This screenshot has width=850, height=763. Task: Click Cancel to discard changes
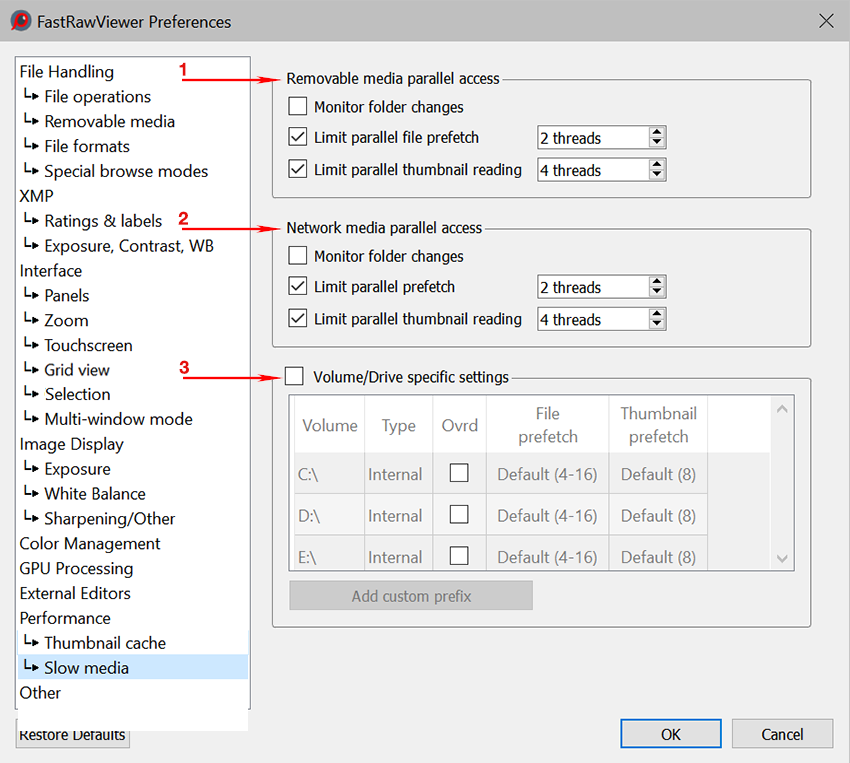782,734
